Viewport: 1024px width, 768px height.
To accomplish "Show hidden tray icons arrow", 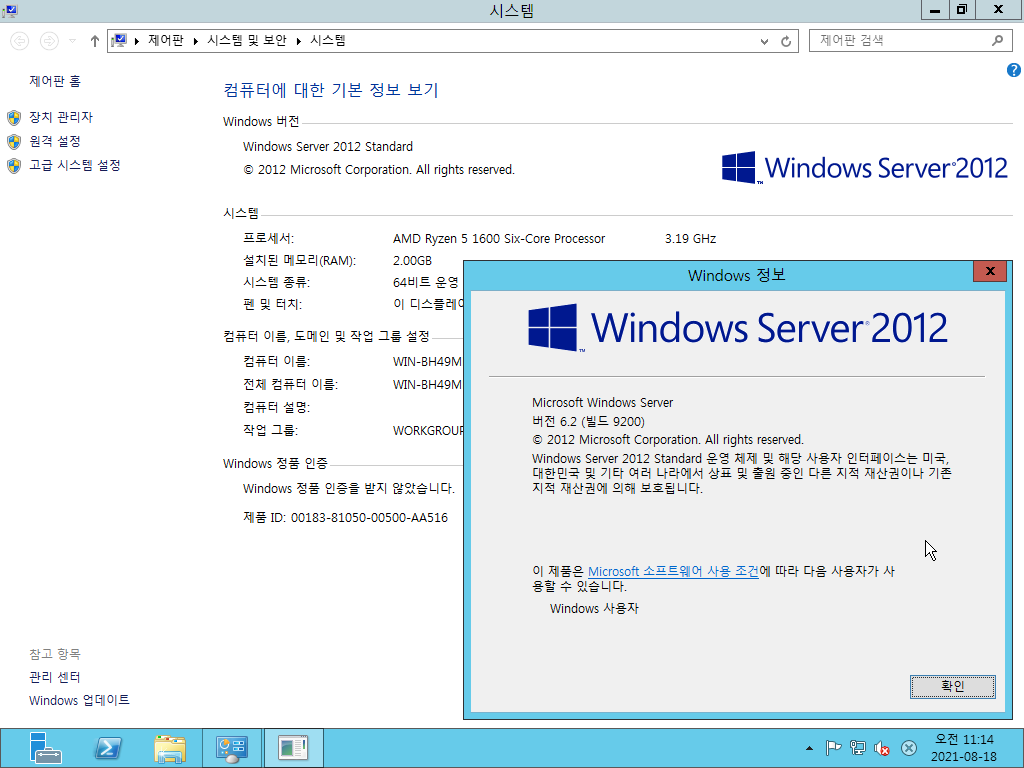I will coord(809,748).
